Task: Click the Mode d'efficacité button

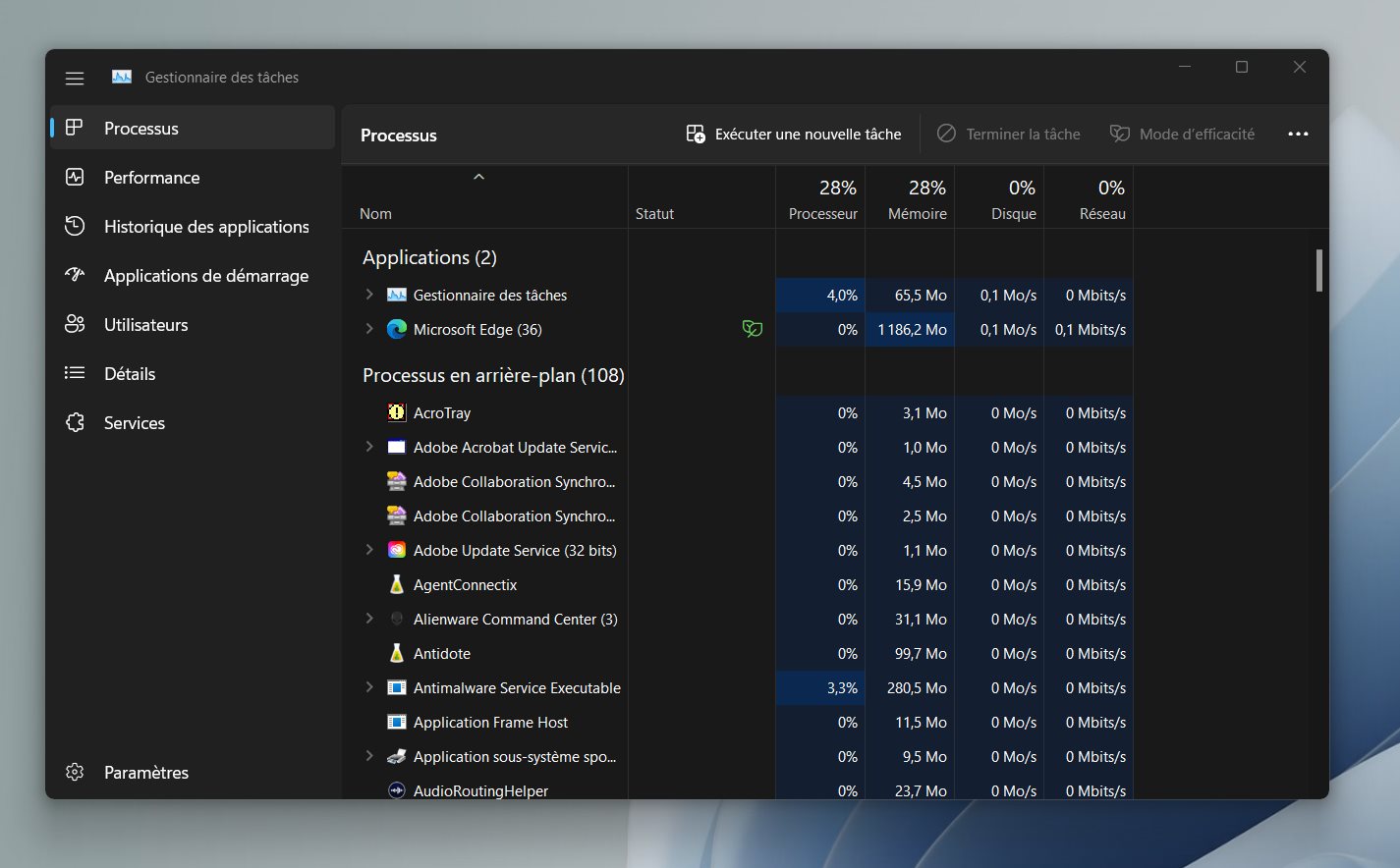Action: [1182, 134]
